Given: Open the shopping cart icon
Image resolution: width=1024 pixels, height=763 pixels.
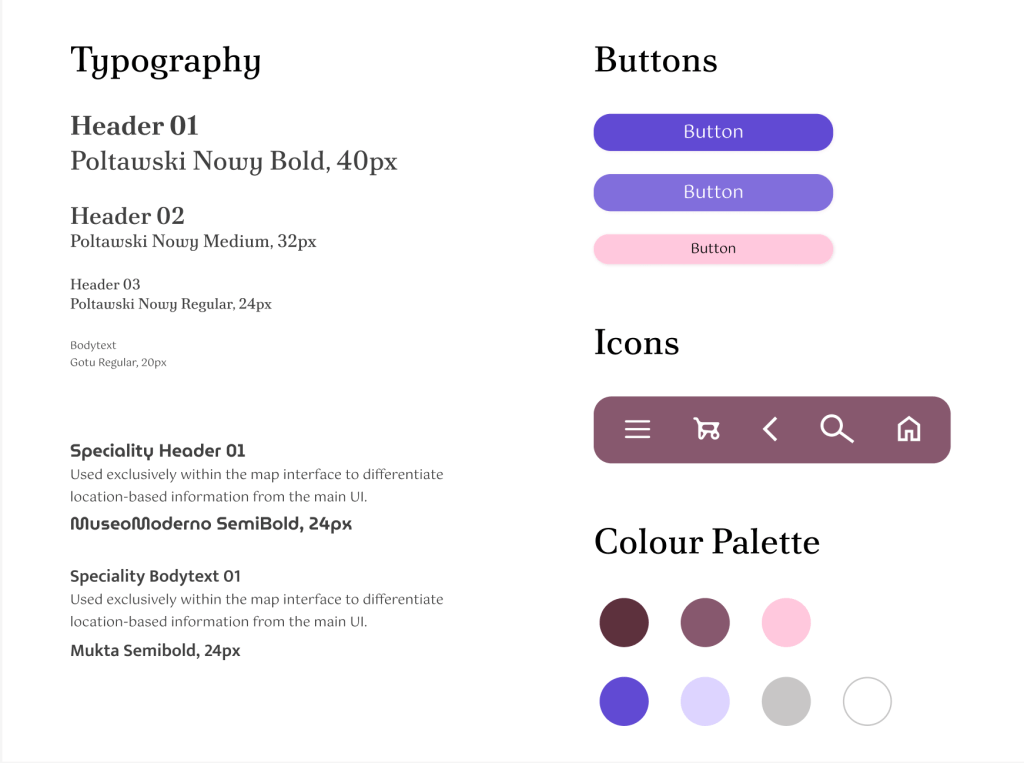Looking at the screenshot, I should coord(706,430).
